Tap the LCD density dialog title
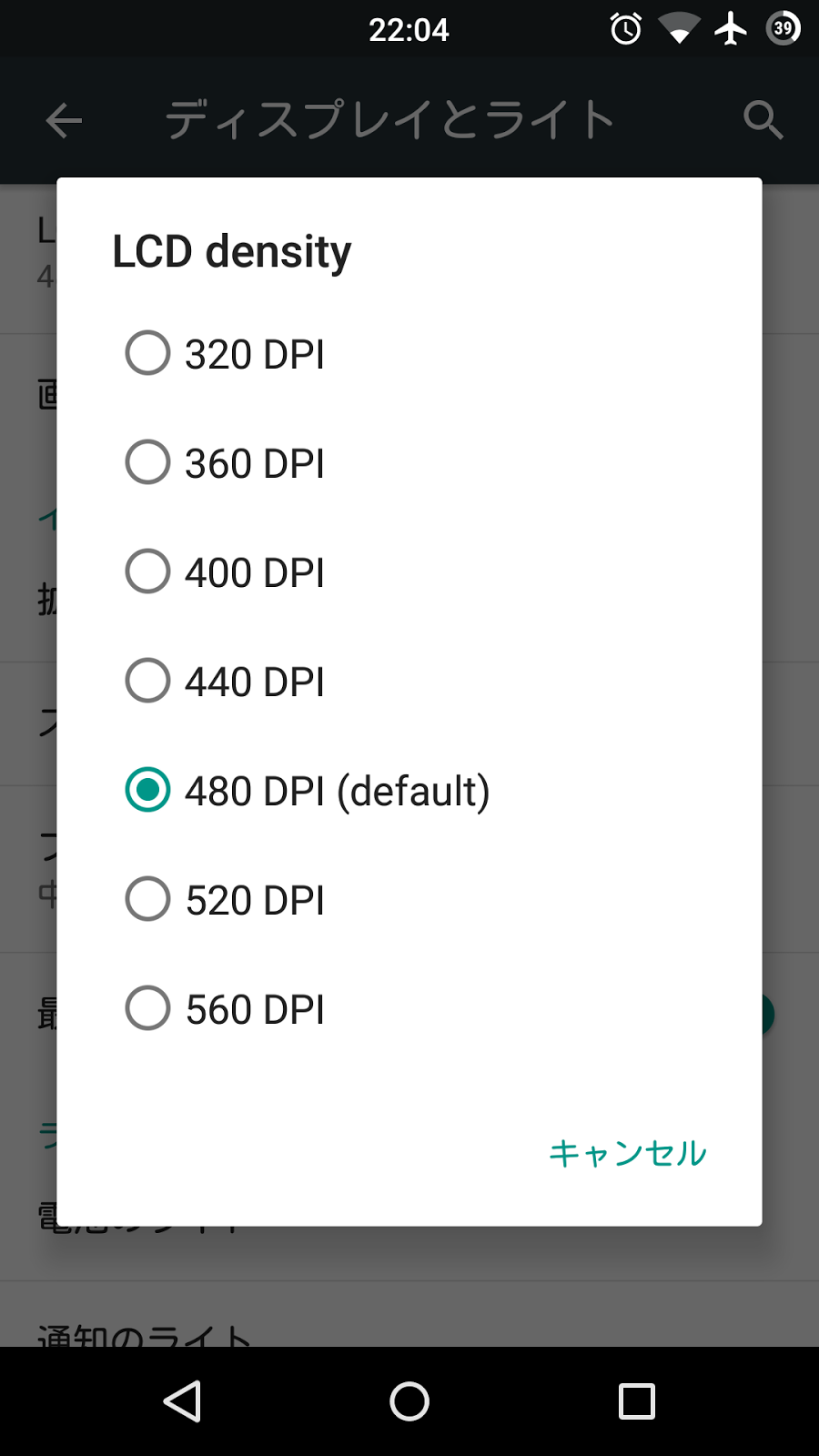Screen dimensions: 819x1456 coord(231,251)
